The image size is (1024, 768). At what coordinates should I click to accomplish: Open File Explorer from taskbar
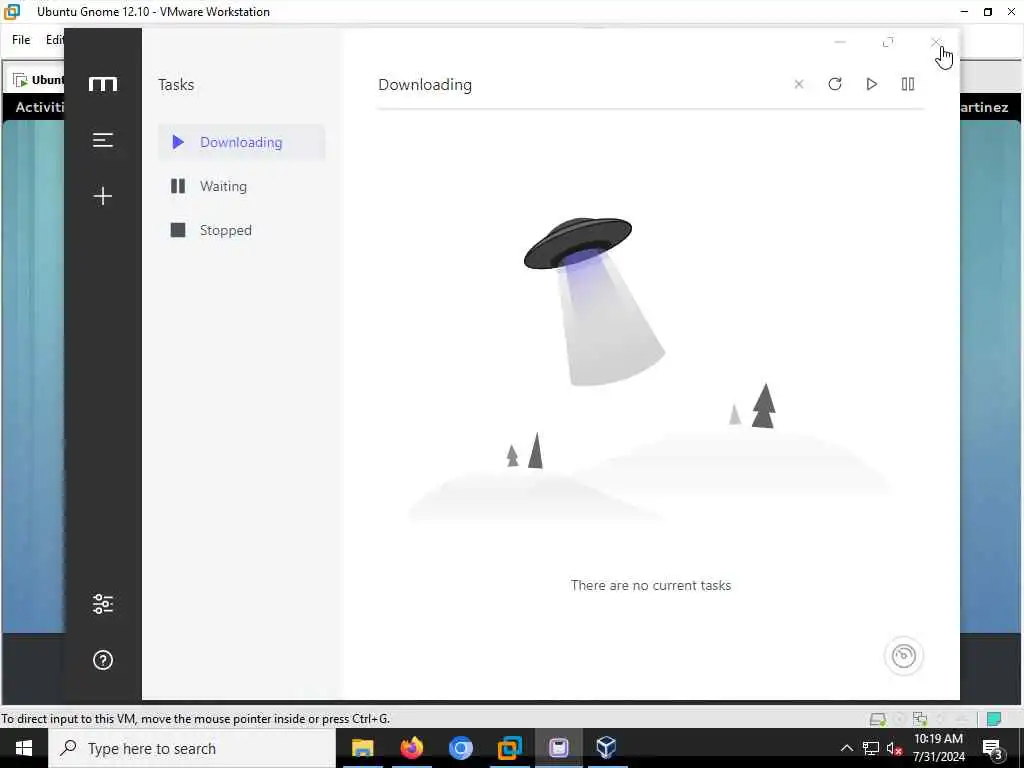click(x=362, y=748)
